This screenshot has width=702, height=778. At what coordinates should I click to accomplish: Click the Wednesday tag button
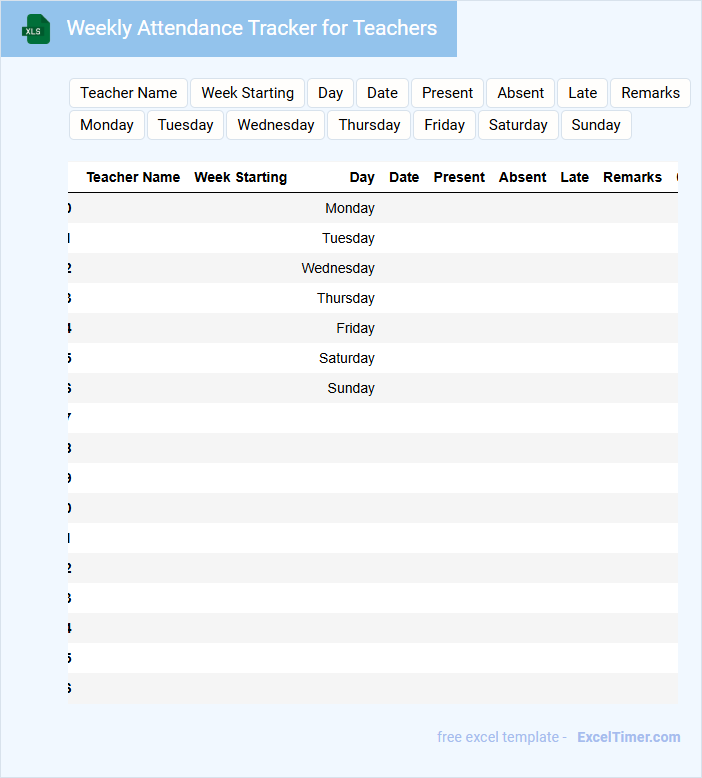tap(276, 125)
